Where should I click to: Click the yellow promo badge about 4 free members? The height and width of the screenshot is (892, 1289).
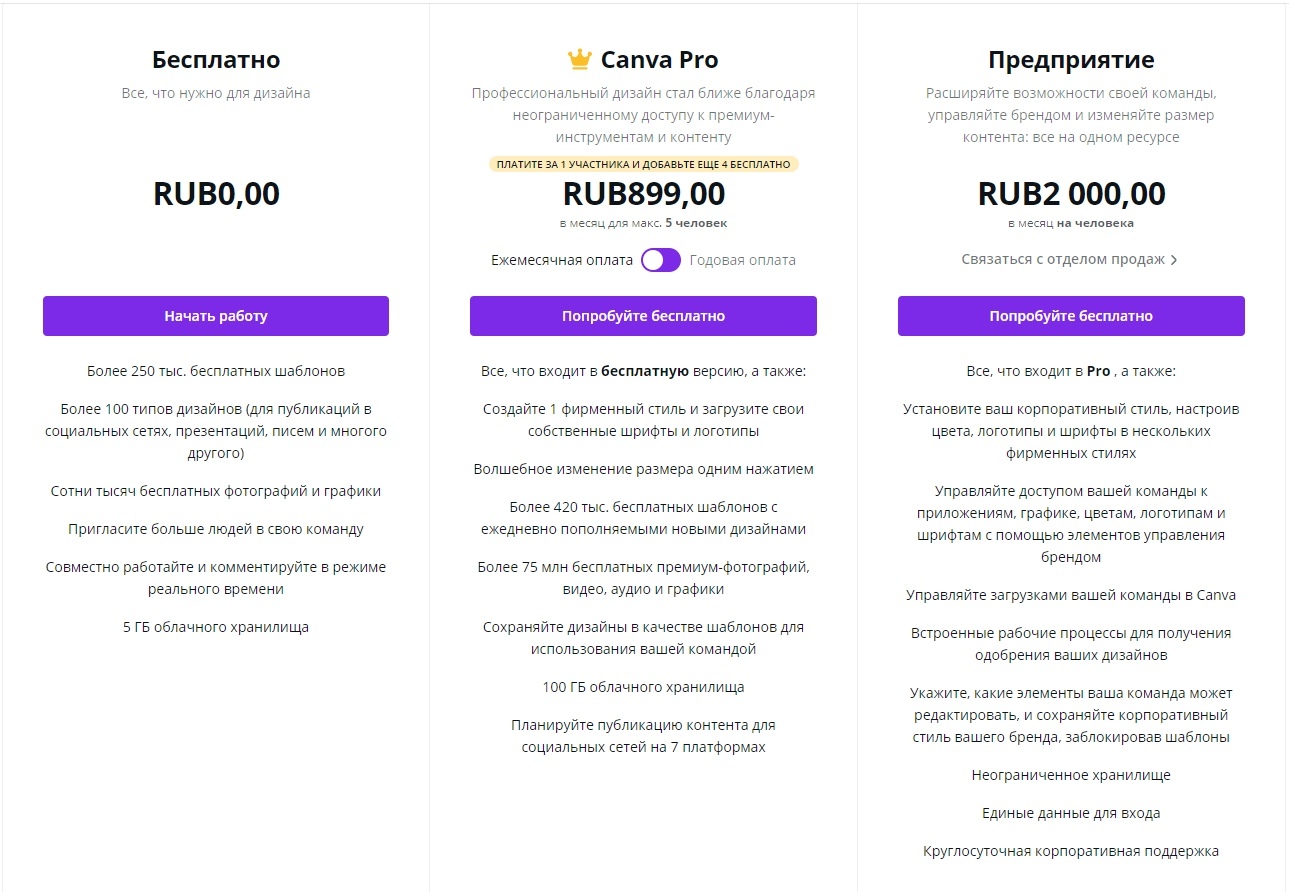(644, 164)
